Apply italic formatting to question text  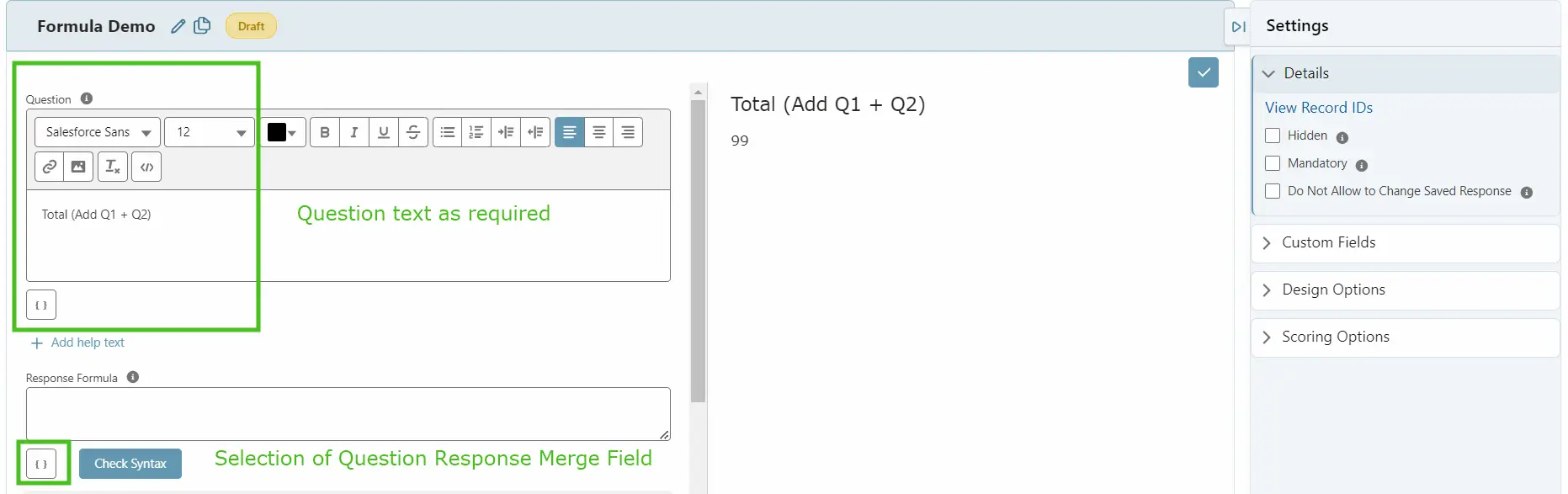[353, 132]
